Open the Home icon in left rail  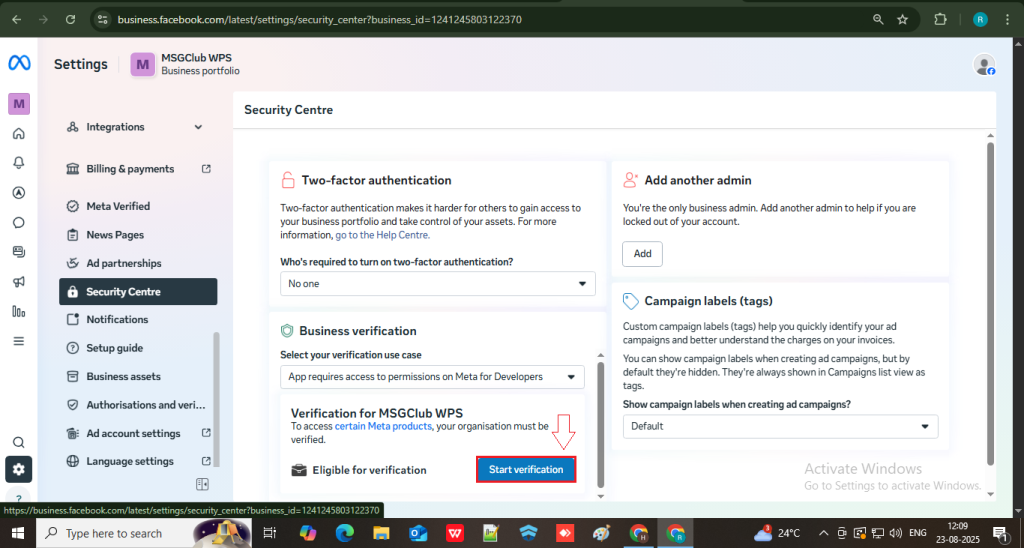18,134
